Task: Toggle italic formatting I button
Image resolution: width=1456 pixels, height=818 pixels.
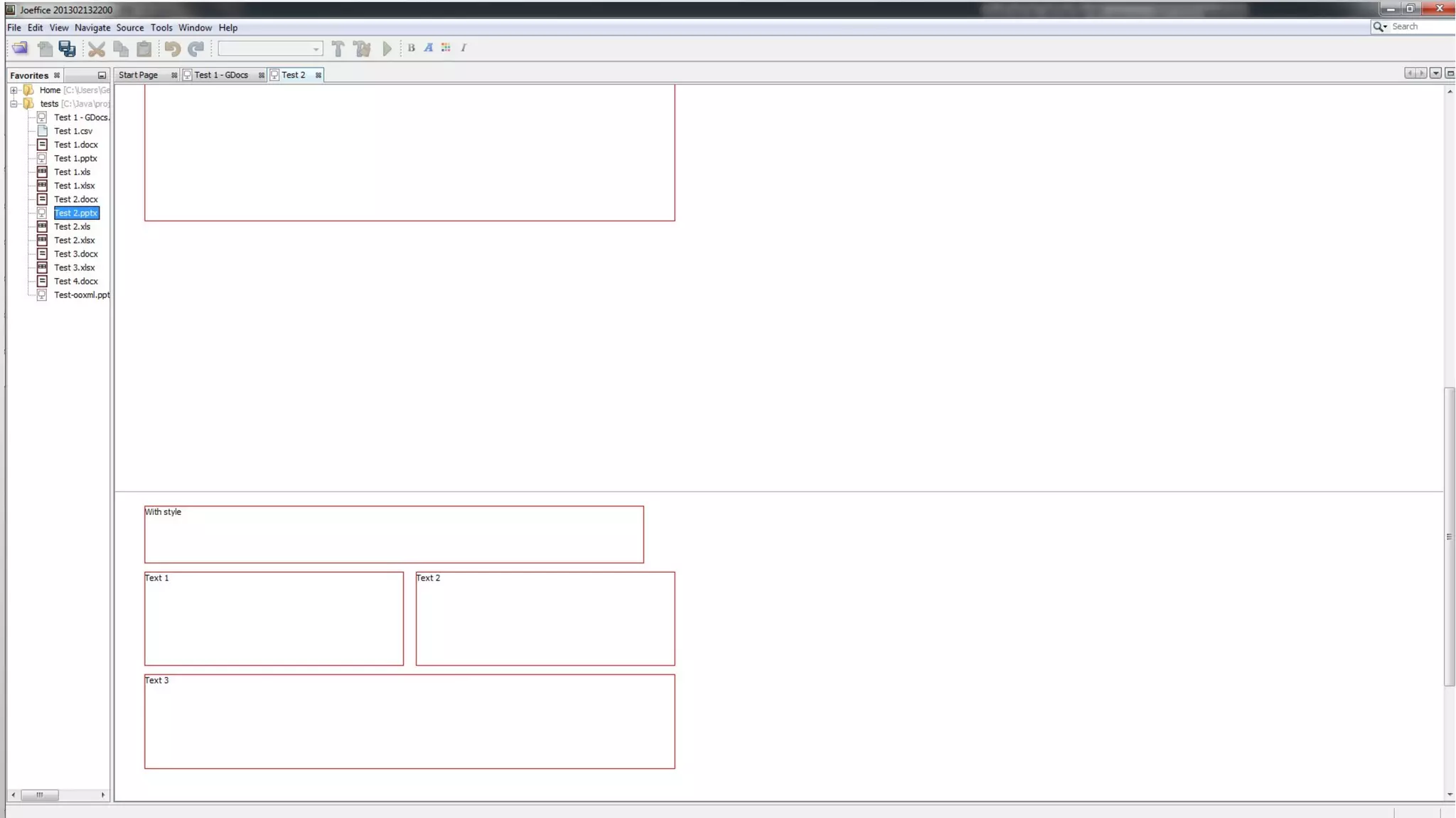Action: pos(464,48)
